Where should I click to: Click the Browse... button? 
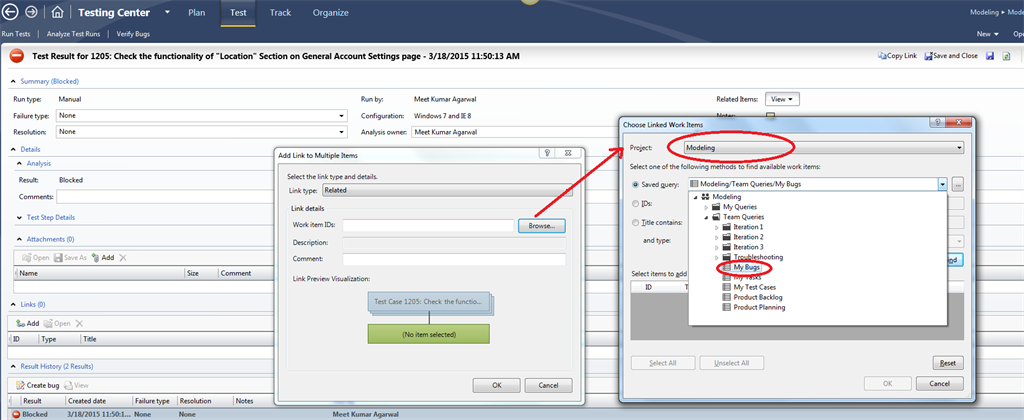coord(542,225)
